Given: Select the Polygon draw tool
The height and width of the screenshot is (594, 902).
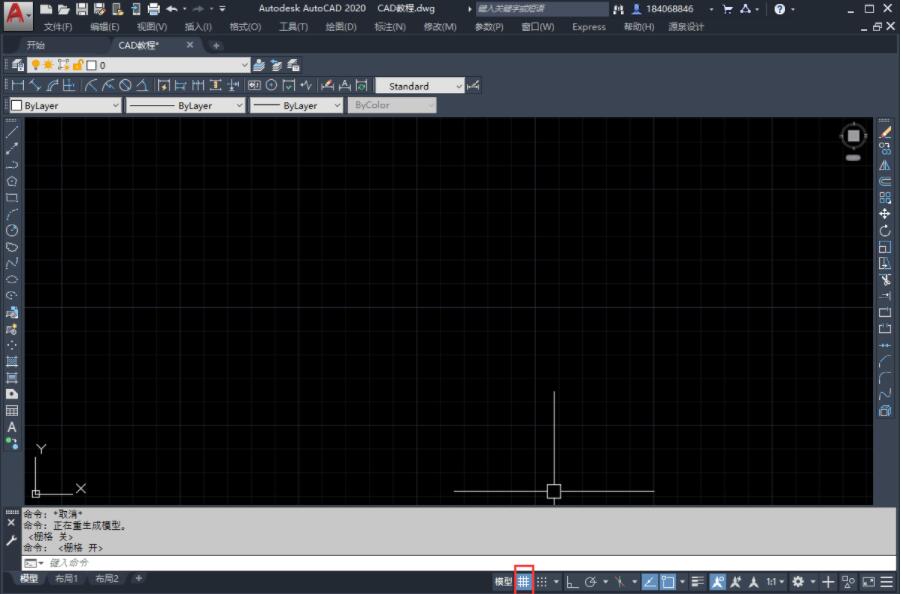Looking at the screenshot, I should [12, 181].
